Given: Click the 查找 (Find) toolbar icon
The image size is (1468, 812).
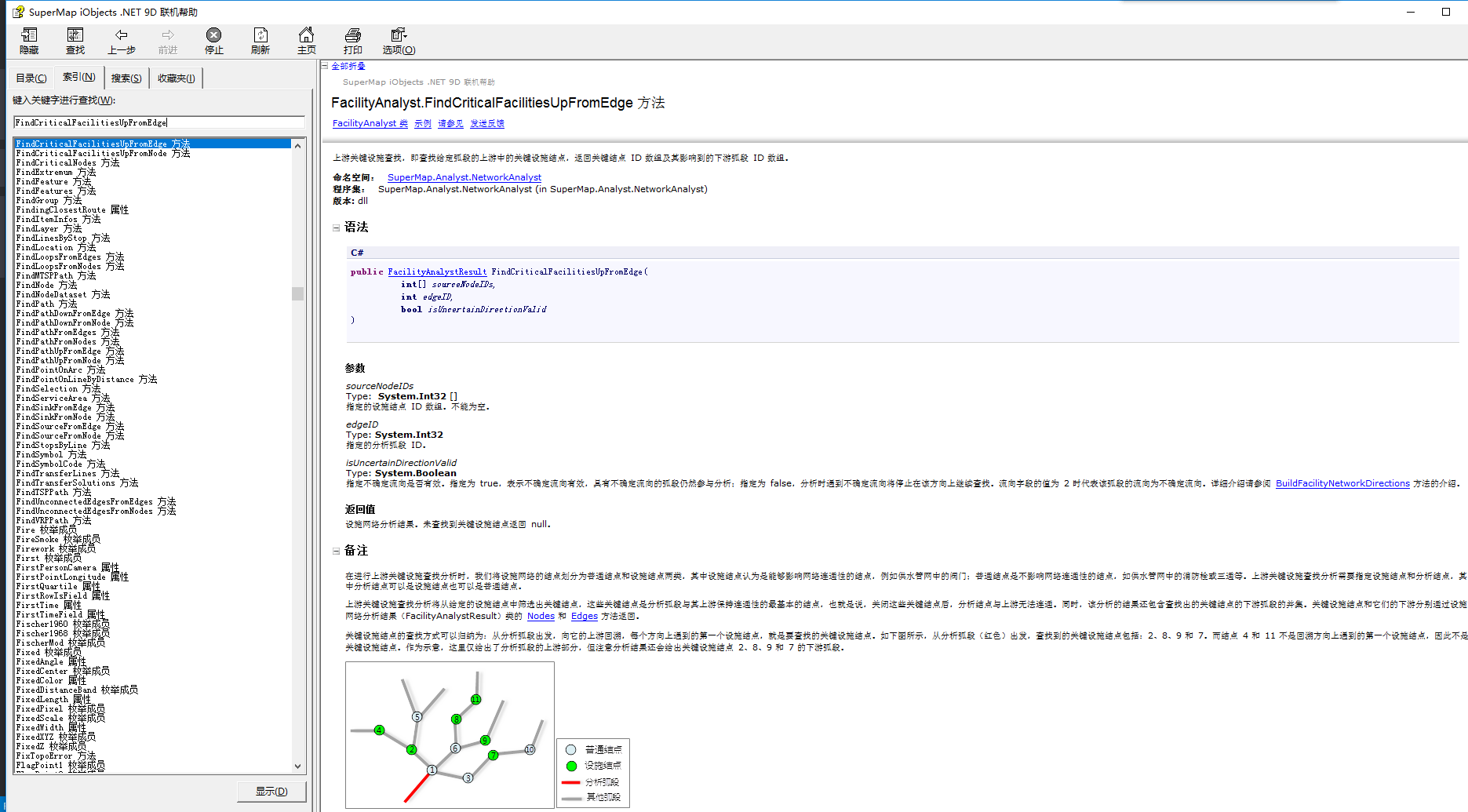Looking at the screenshot, I should (75, 41).
